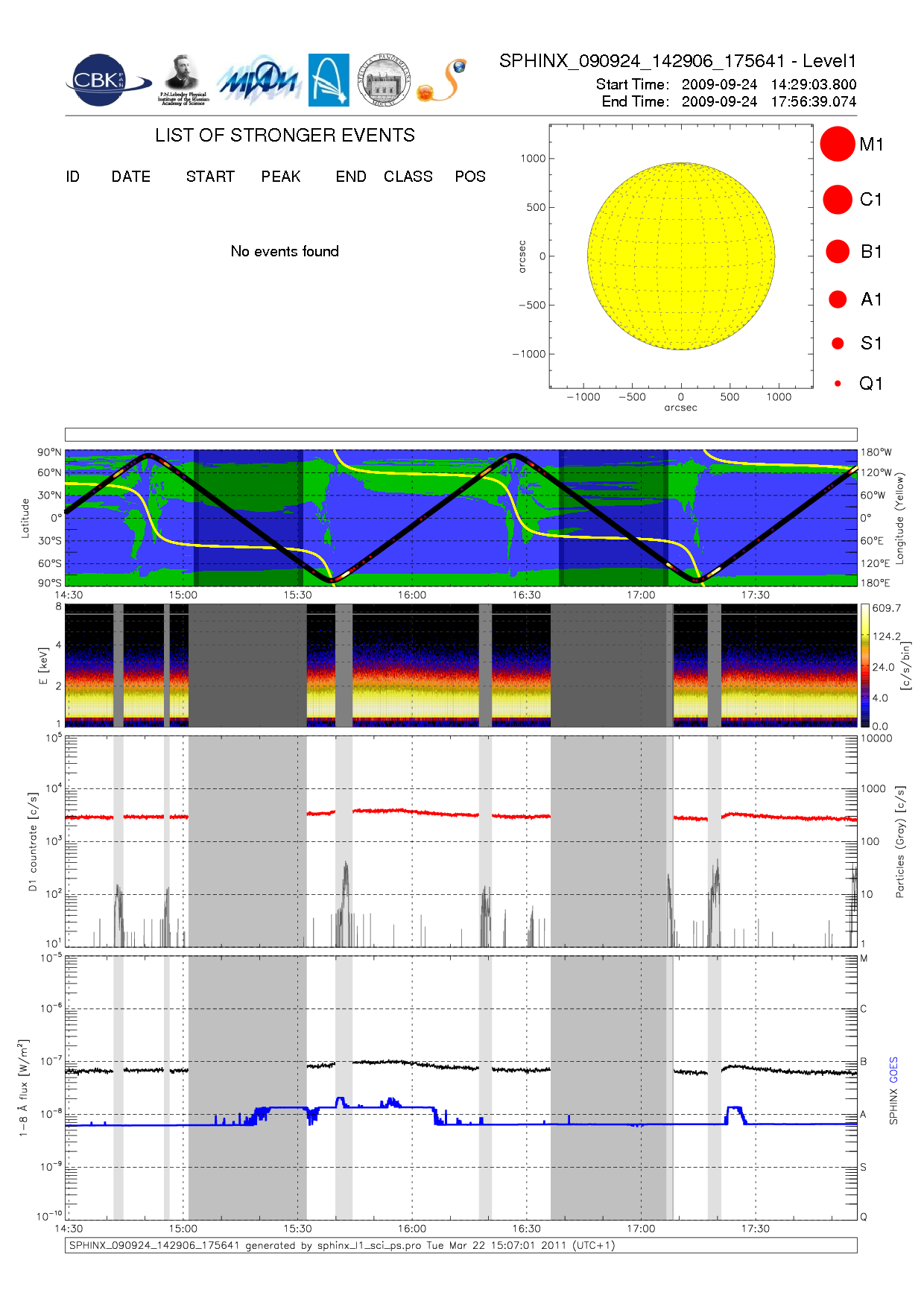The width and height of the screenshot is (924, 1307).
Task: Click the PEAK column header
Action: pyautogui.click(x=281, y=177)
